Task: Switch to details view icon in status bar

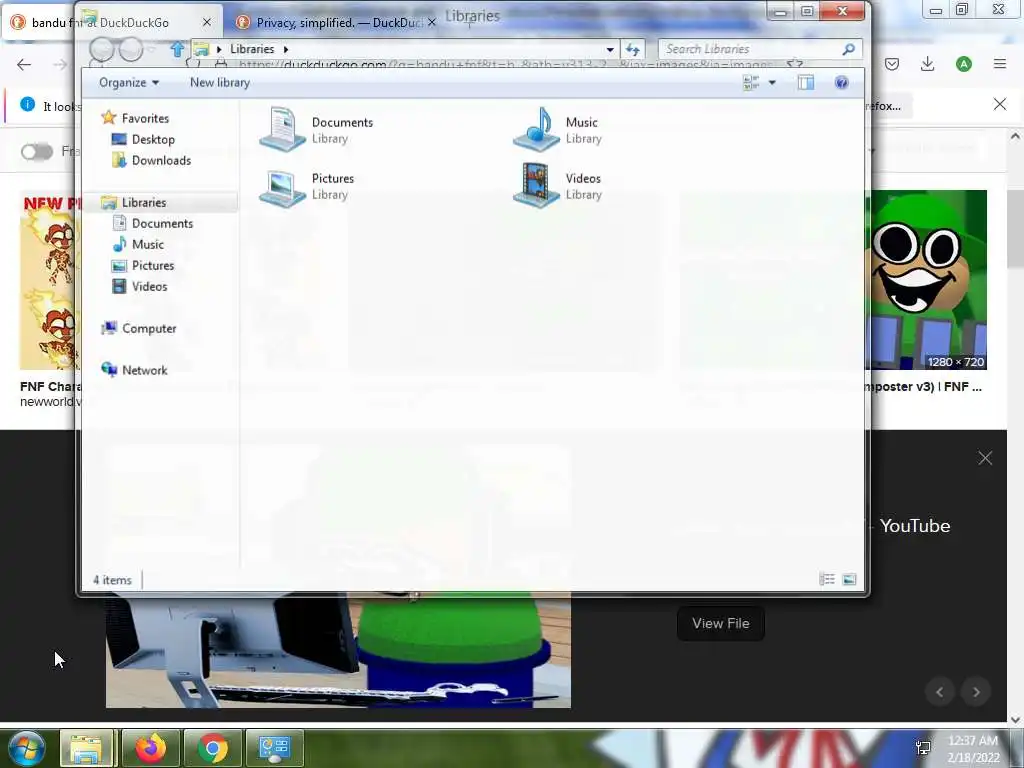Action: point(827,579)
